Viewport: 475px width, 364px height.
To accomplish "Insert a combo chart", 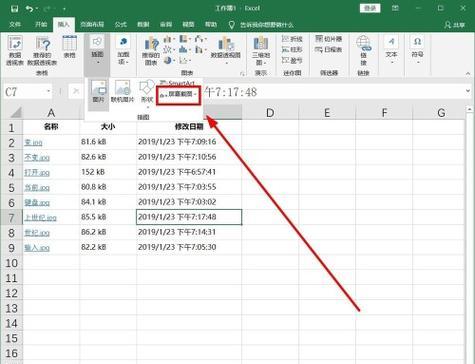I will tap(201, 50).
